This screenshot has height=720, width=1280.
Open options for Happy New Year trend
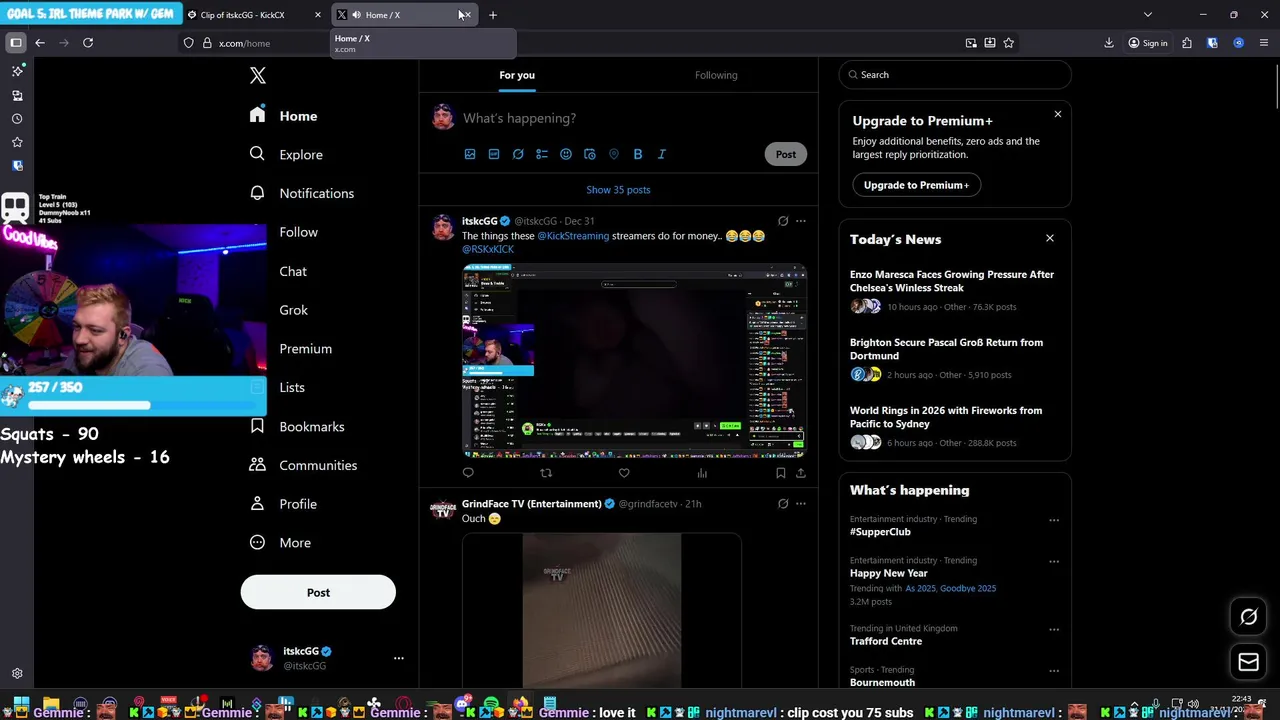coord(1054,562)
